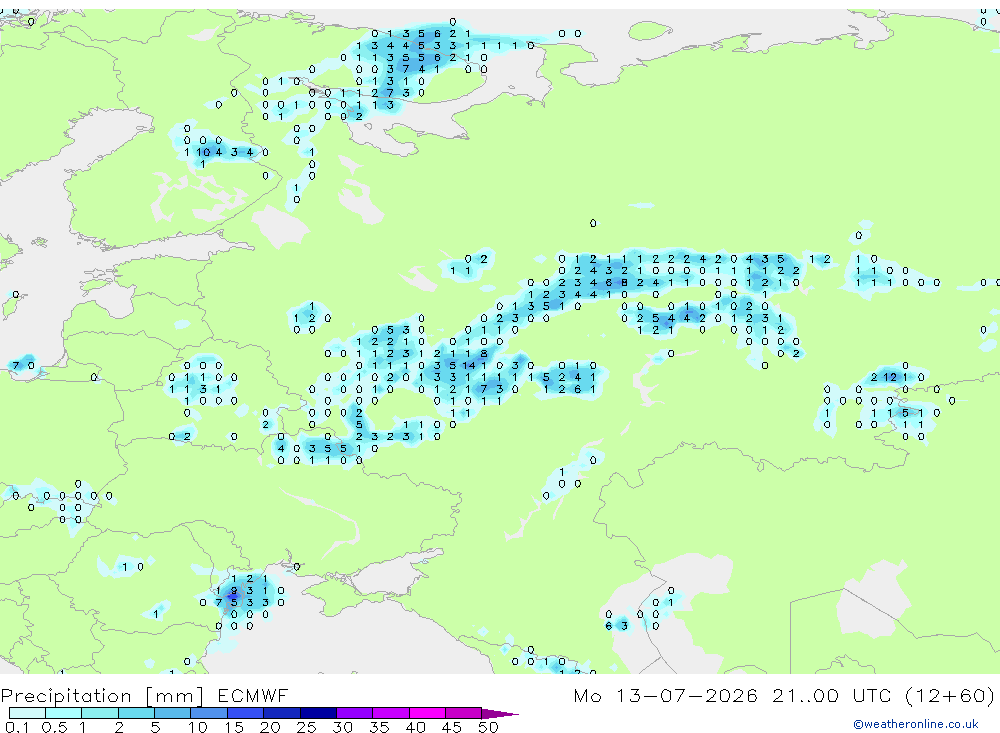Viewport: 1000px width, 733px height.
Task: Click the 10–15 mm legend color segment
Action: pos(209,713)
